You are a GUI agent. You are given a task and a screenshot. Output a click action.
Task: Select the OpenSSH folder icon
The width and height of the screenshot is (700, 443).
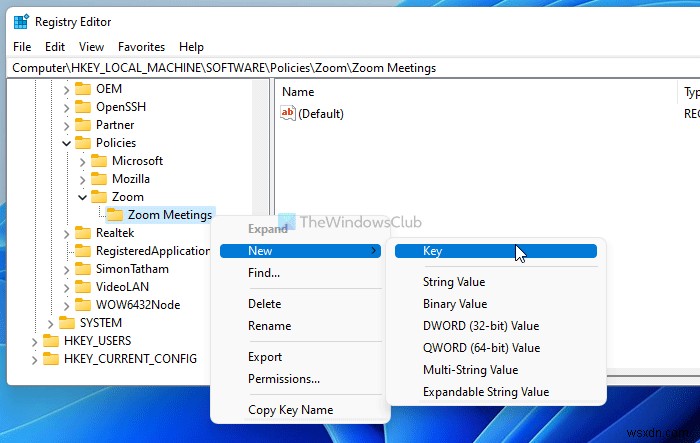click(83, 107)
